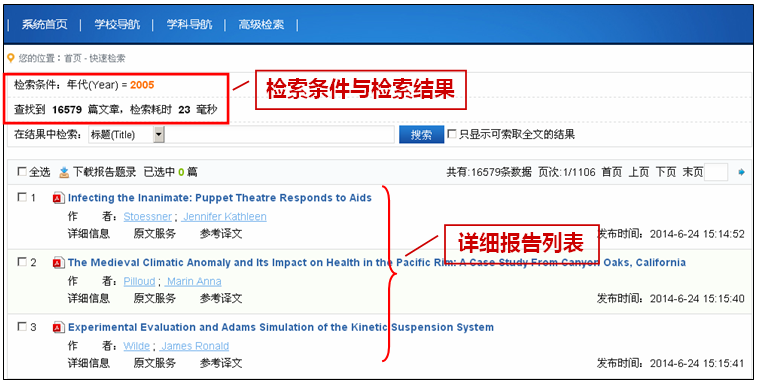Check the box for result 1
This screenshot has height=383, width=758.
(x=22, y=197)
